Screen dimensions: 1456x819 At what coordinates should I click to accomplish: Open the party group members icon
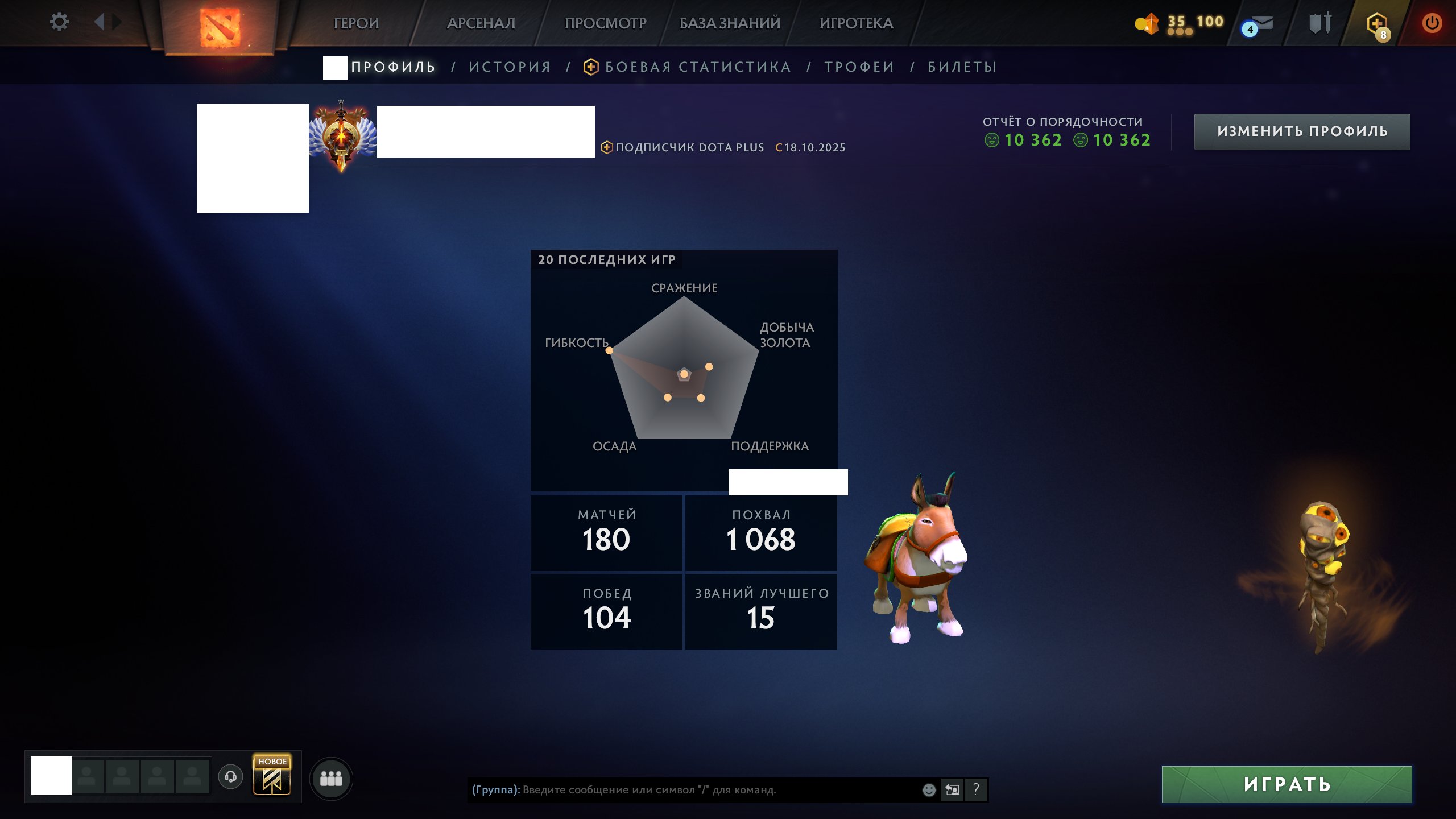tap(331, 778)
